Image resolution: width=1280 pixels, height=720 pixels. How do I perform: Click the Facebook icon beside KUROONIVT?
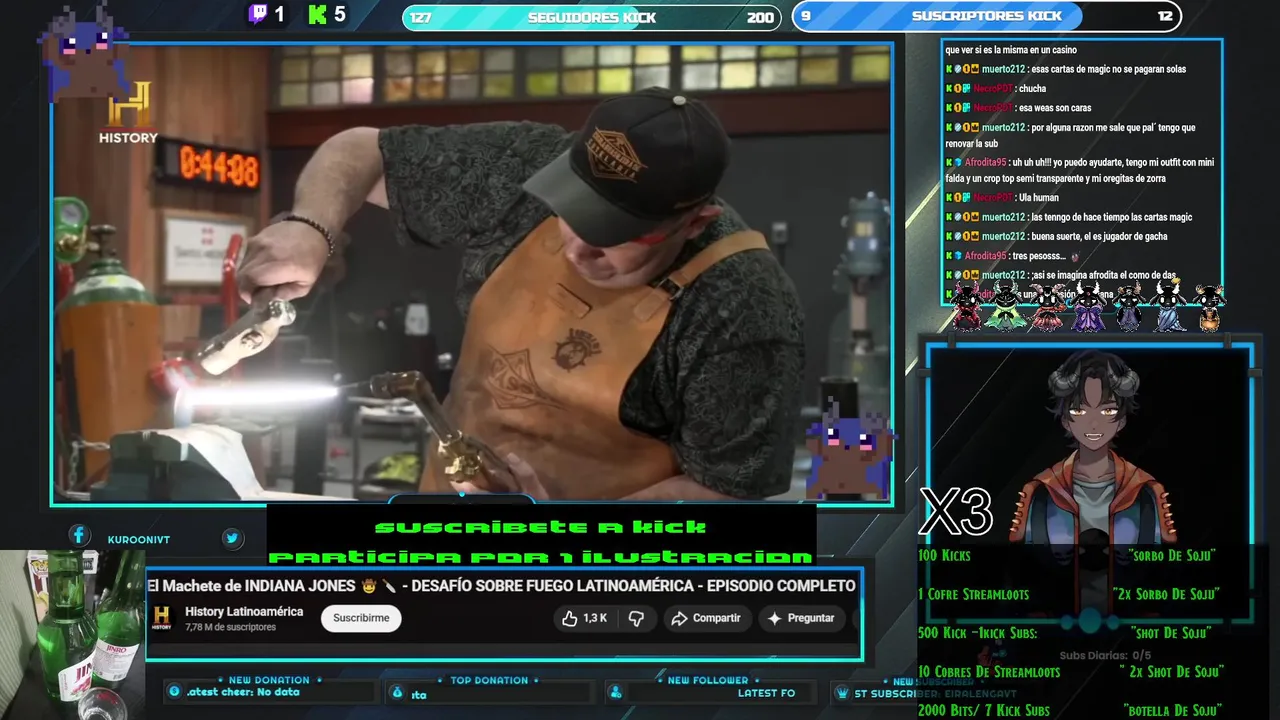click(x=79, y=536)
